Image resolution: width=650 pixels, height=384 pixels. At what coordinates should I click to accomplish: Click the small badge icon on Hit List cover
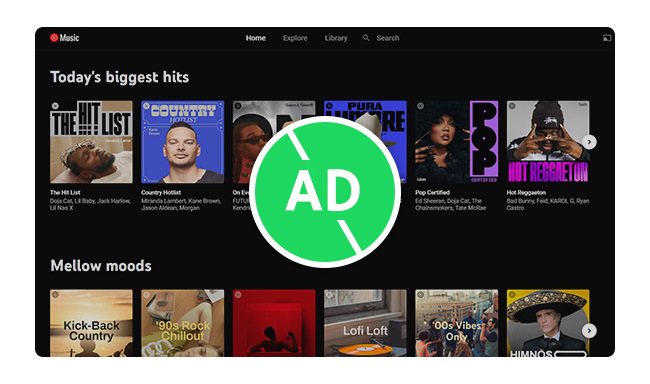click(55, 106)
